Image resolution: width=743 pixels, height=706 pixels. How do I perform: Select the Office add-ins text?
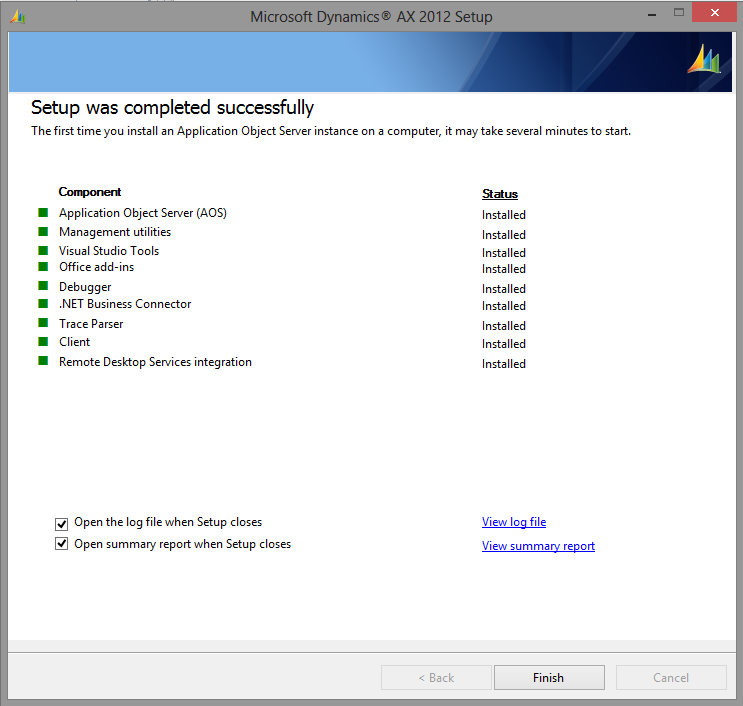tap(96, 267)
